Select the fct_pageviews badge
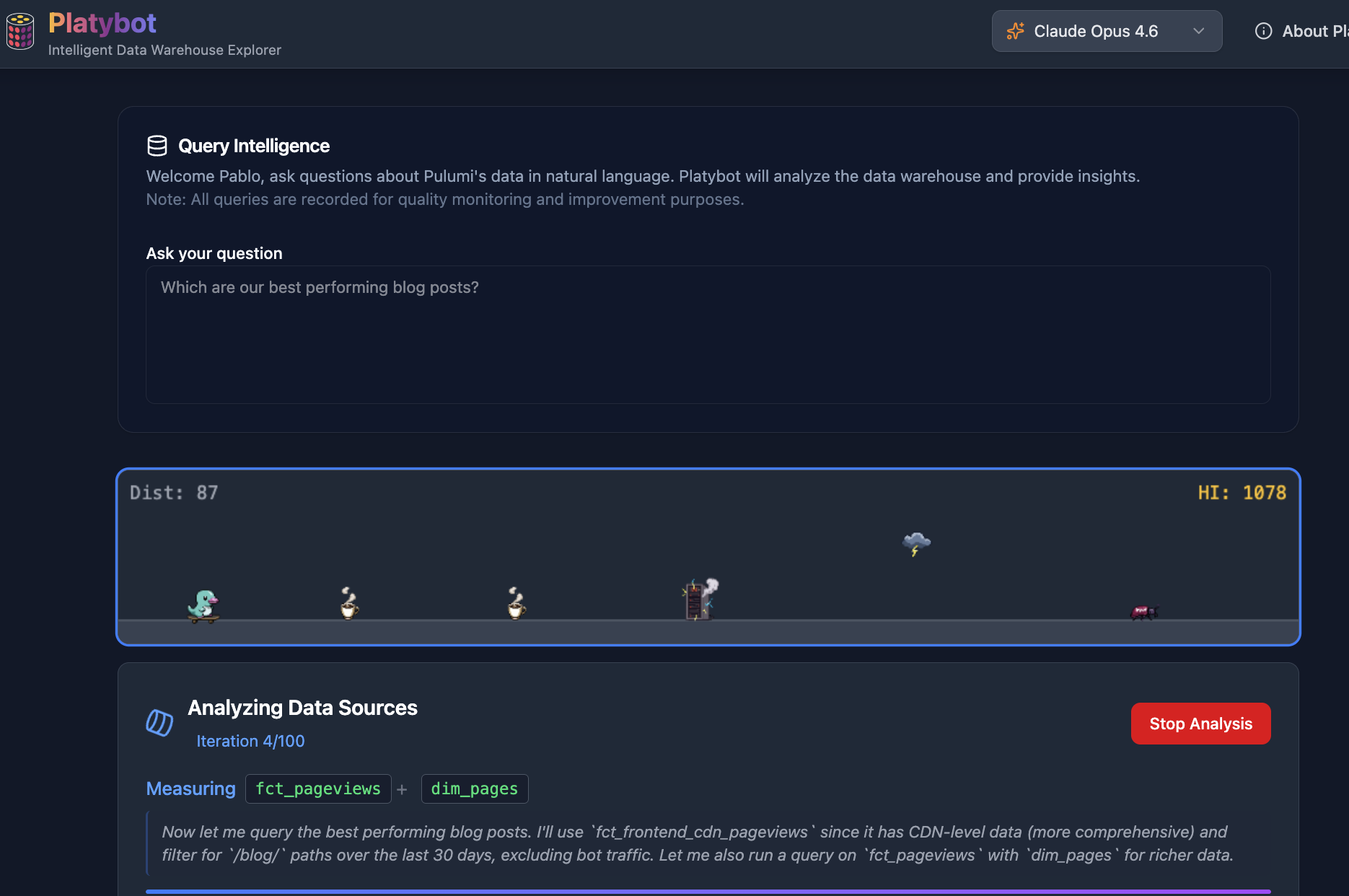 (318, 789)
